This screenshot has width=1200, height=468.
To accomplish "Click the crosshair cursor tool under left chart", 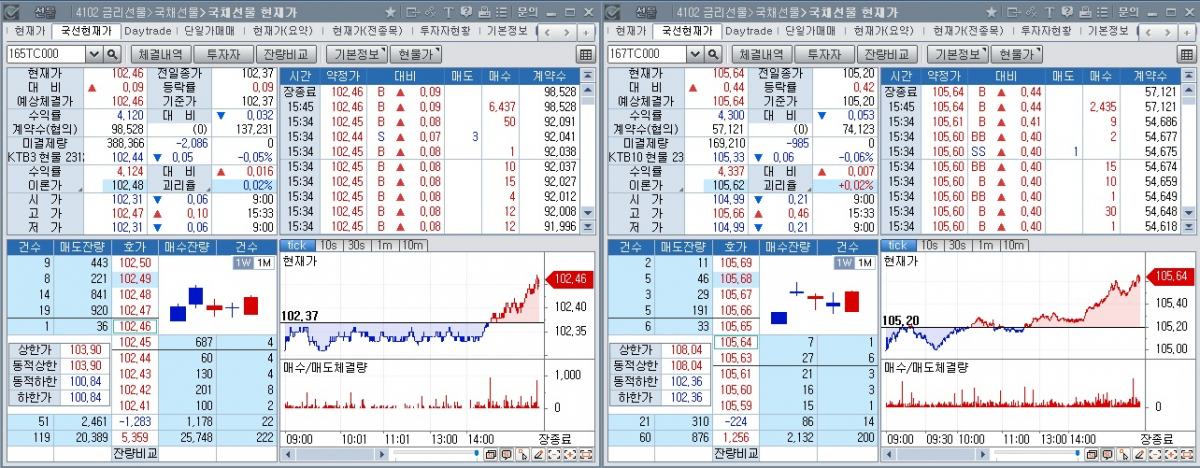I will (522, 454).
